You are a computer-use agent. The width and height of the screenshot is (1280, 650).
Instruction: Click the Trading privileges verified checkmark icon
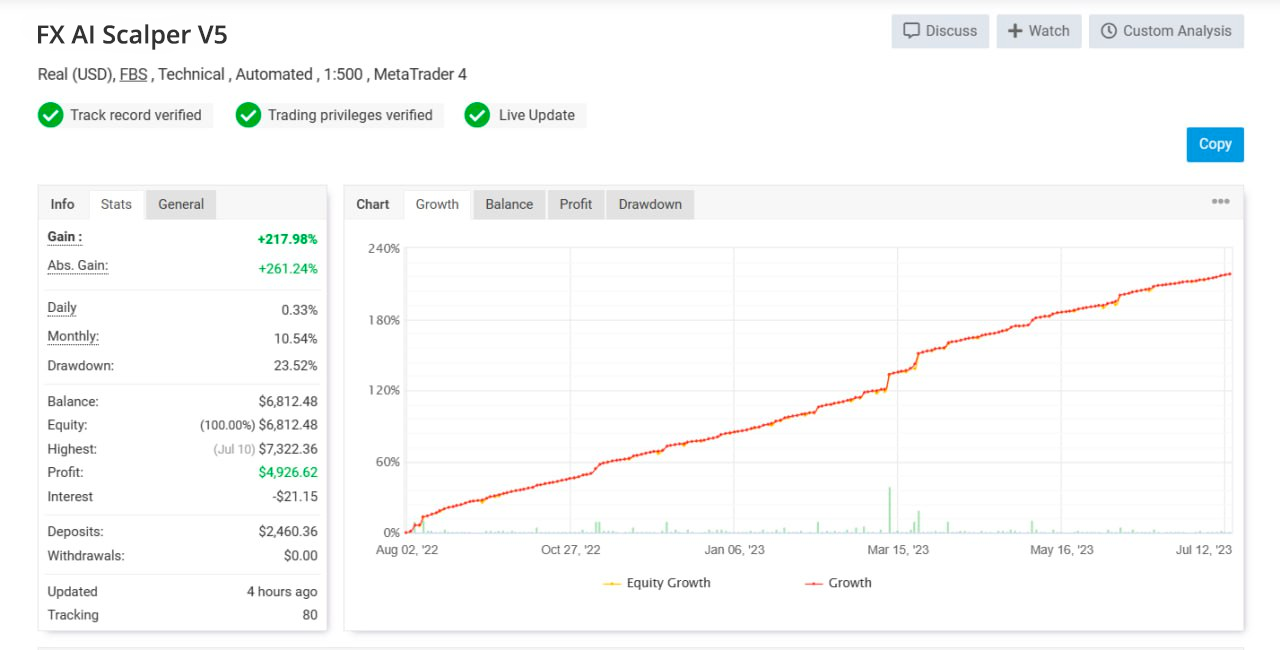click(248, 115)
